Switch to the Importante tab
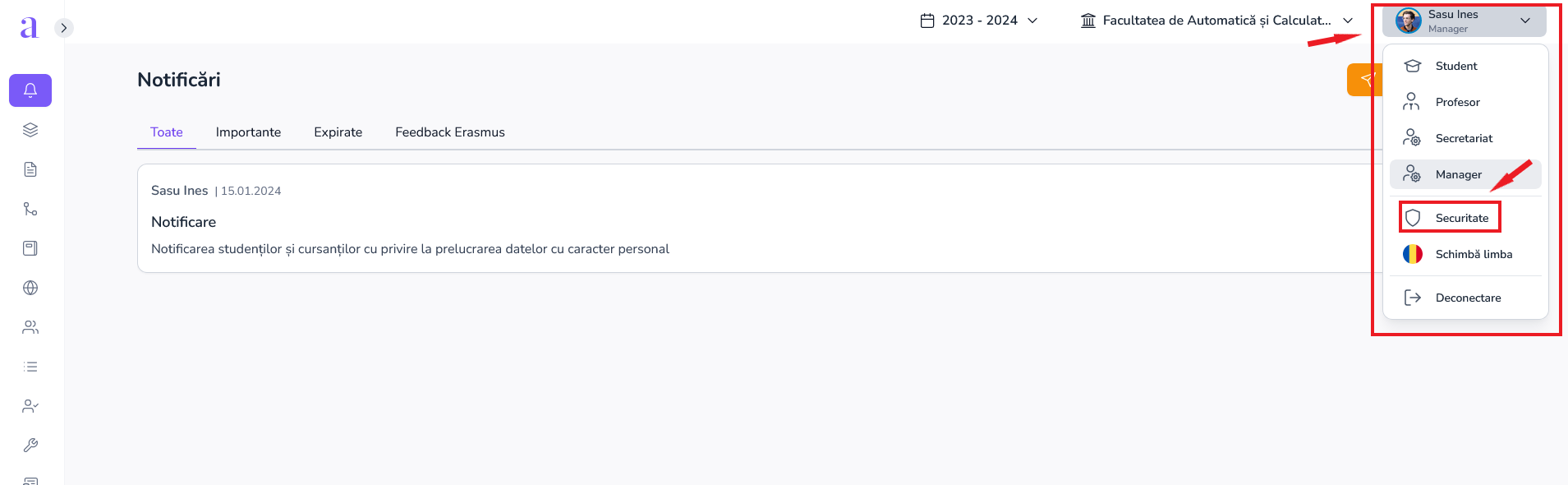The height and width of the screenshot is (485, 1568). coord(248,132)
